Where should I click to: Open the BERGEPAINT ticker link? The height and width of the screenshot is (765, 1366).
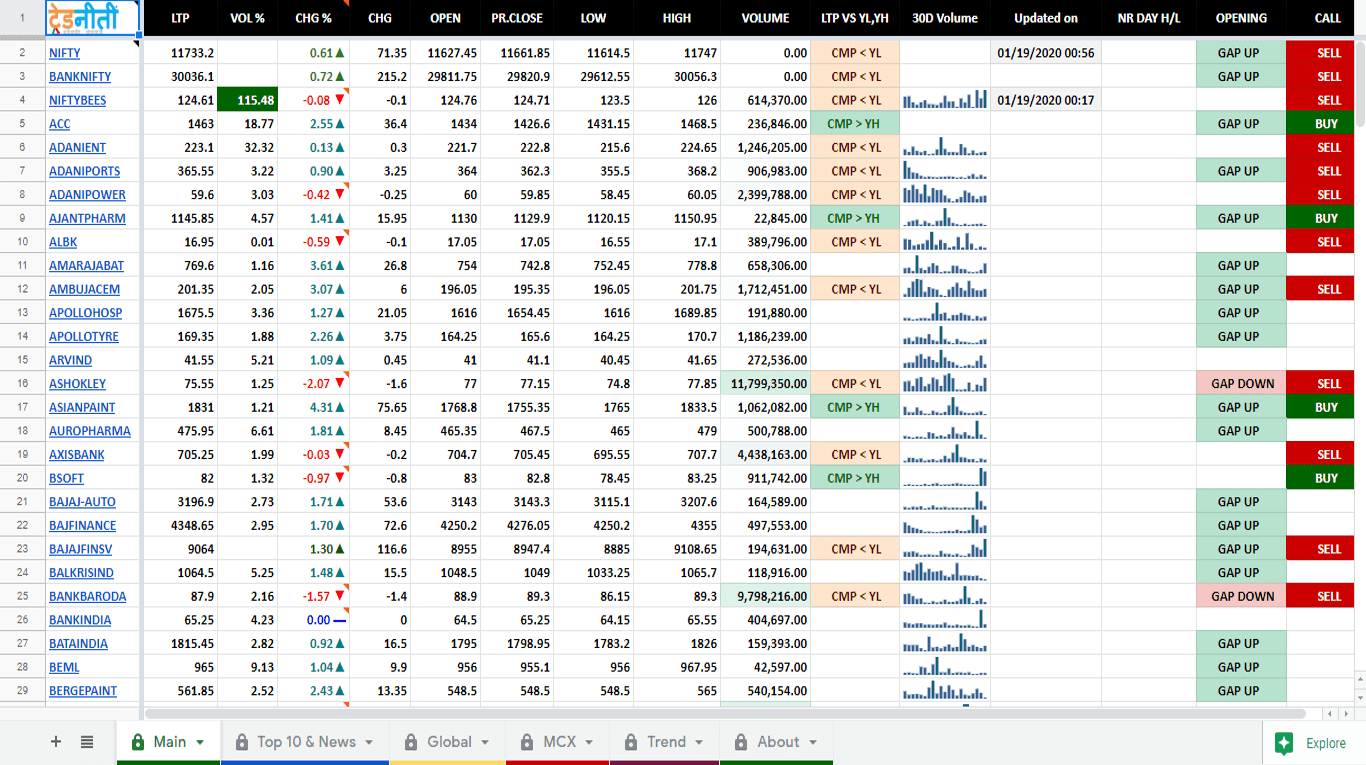coord(83,691)
